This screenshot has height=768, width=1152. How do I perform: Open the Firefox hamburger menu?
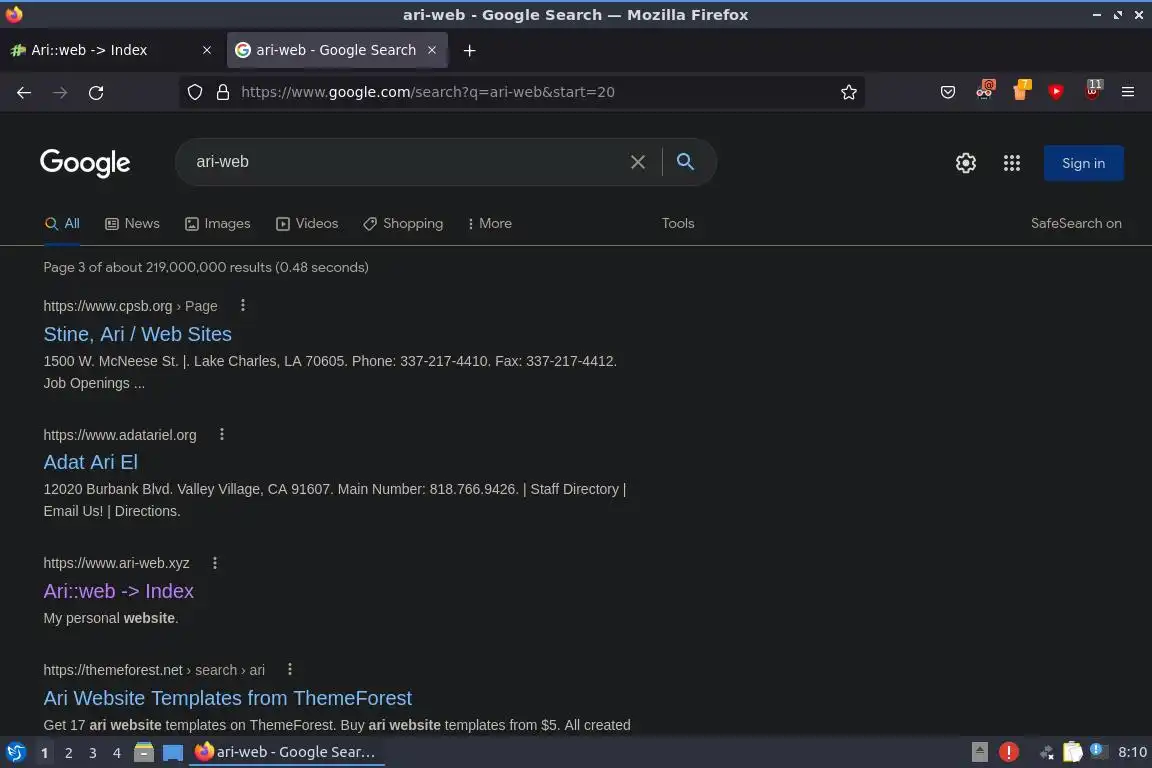click(1128, 92)
